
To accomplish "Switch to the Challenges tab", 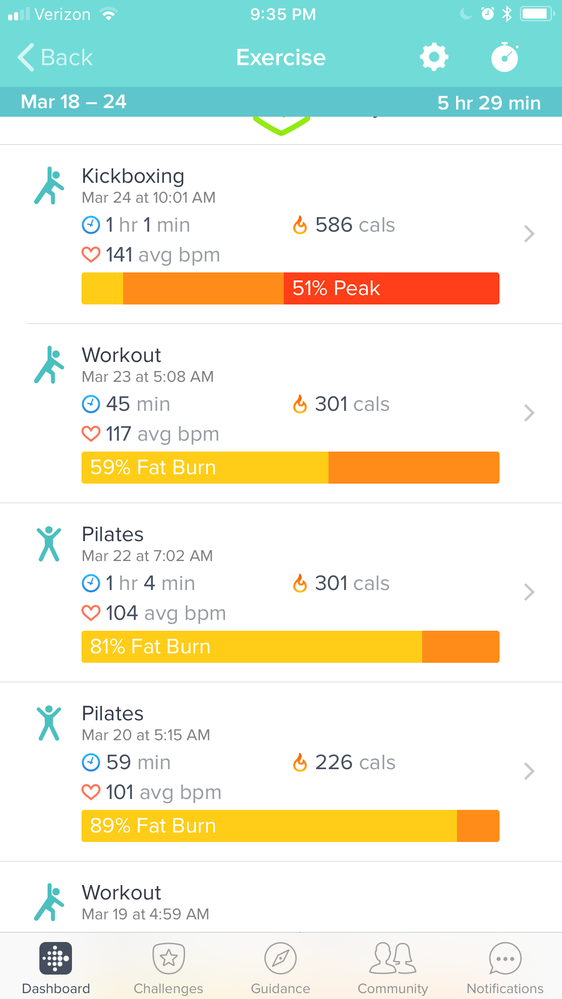I will tap(168, 968).
